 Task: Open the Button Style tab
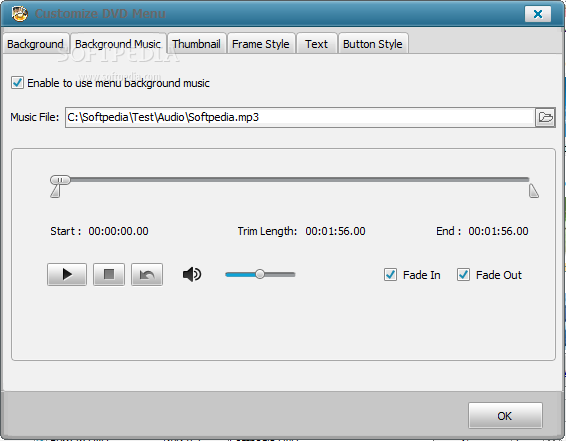(x=373, y=44)
